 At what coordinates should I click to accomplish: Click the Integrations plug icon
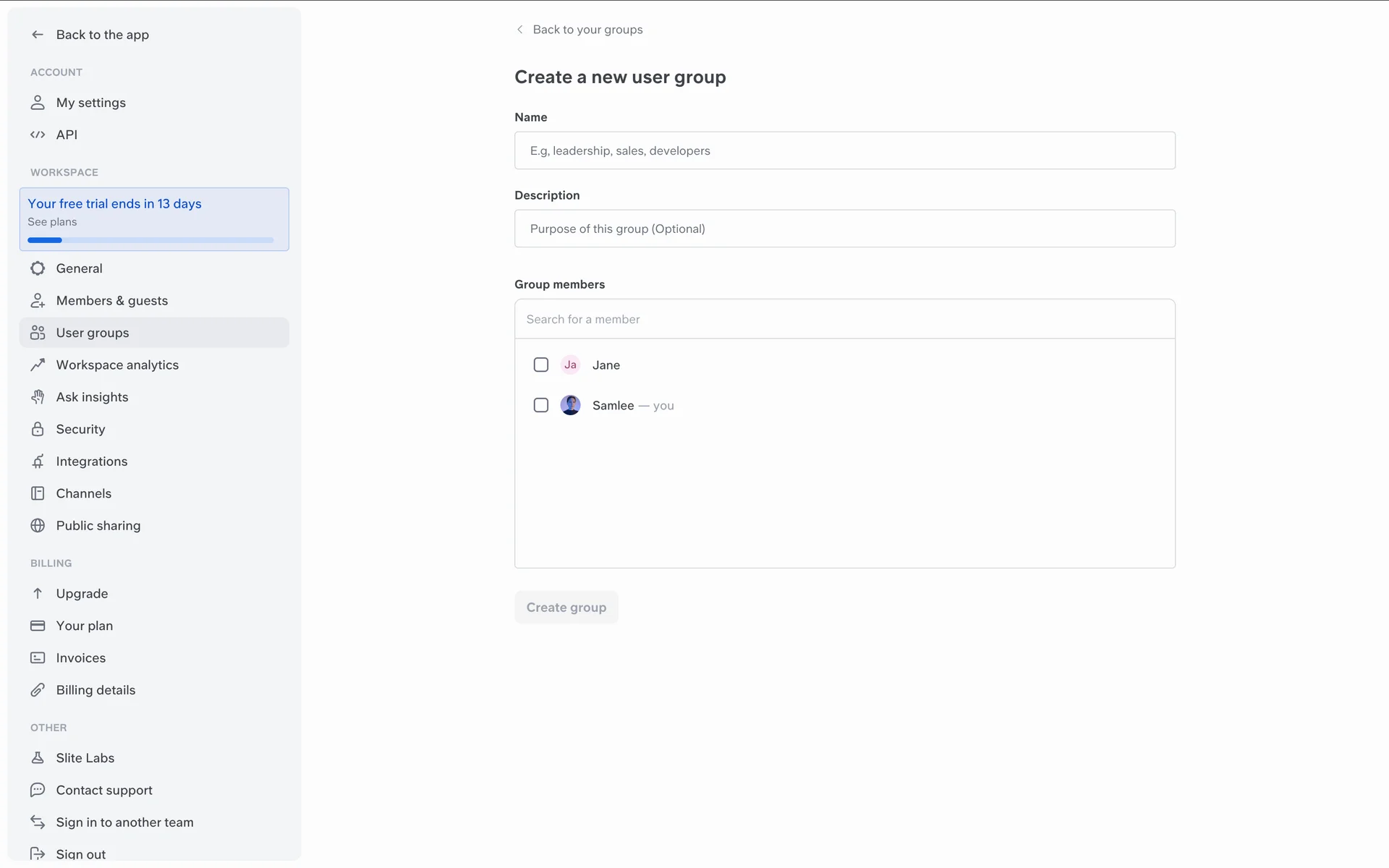(38, 461)
